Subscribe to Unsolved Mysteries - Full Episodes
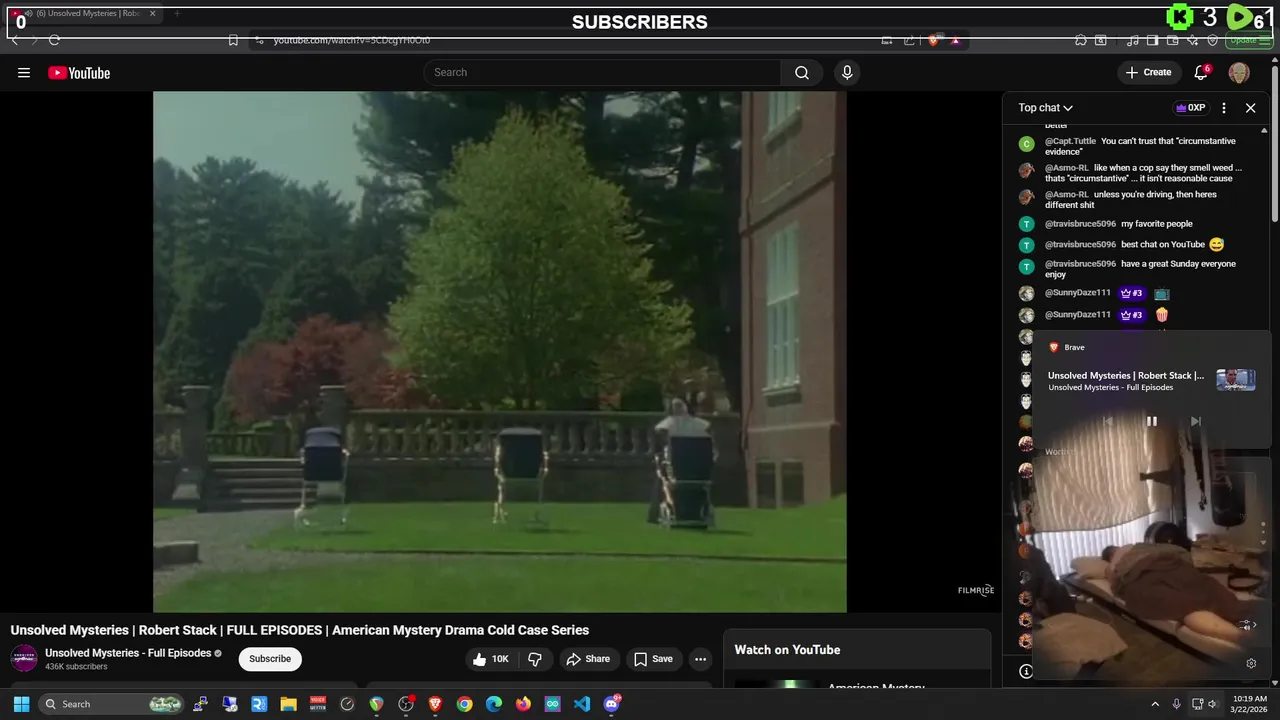The width and height of the screenshot is (1280, 720). point(270,659)
